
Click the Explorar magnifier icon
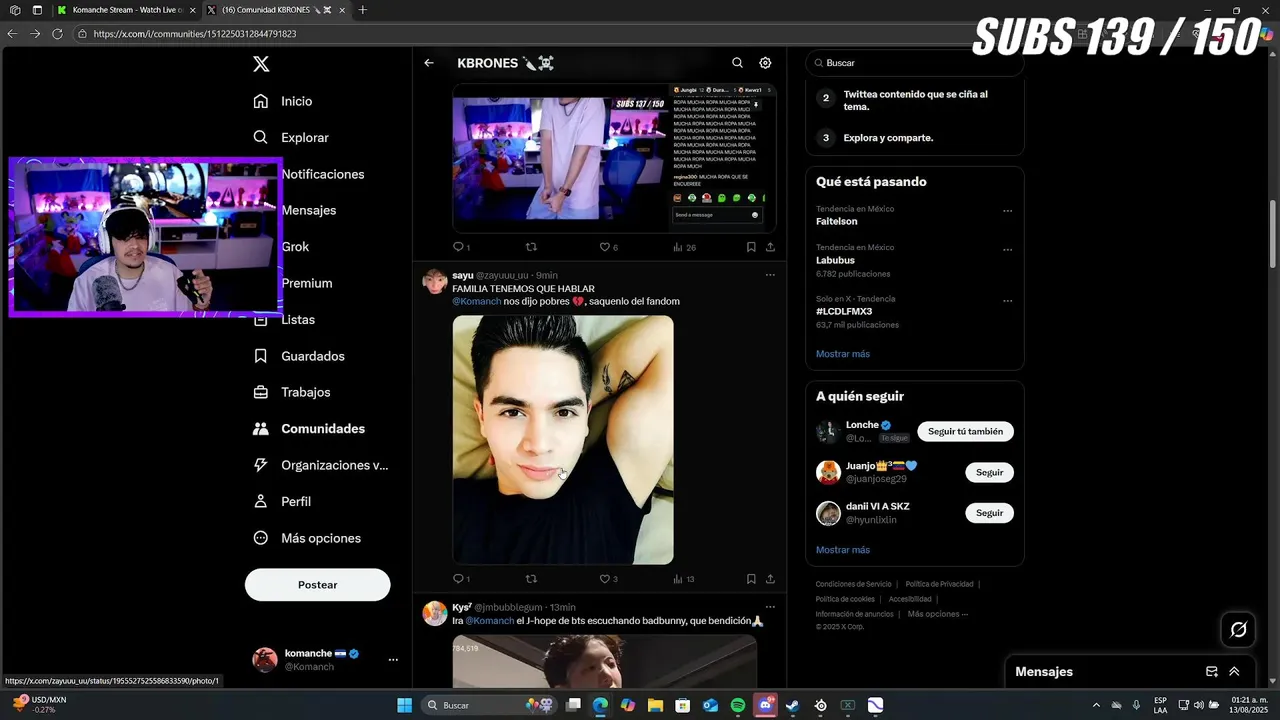(x=261, y=137)
